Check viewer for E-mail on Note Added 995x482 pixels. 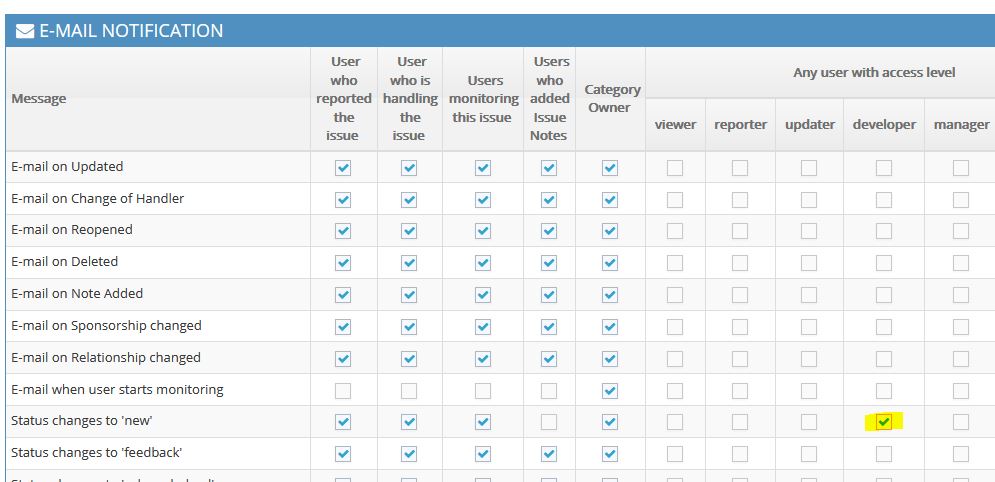(675, 295)
